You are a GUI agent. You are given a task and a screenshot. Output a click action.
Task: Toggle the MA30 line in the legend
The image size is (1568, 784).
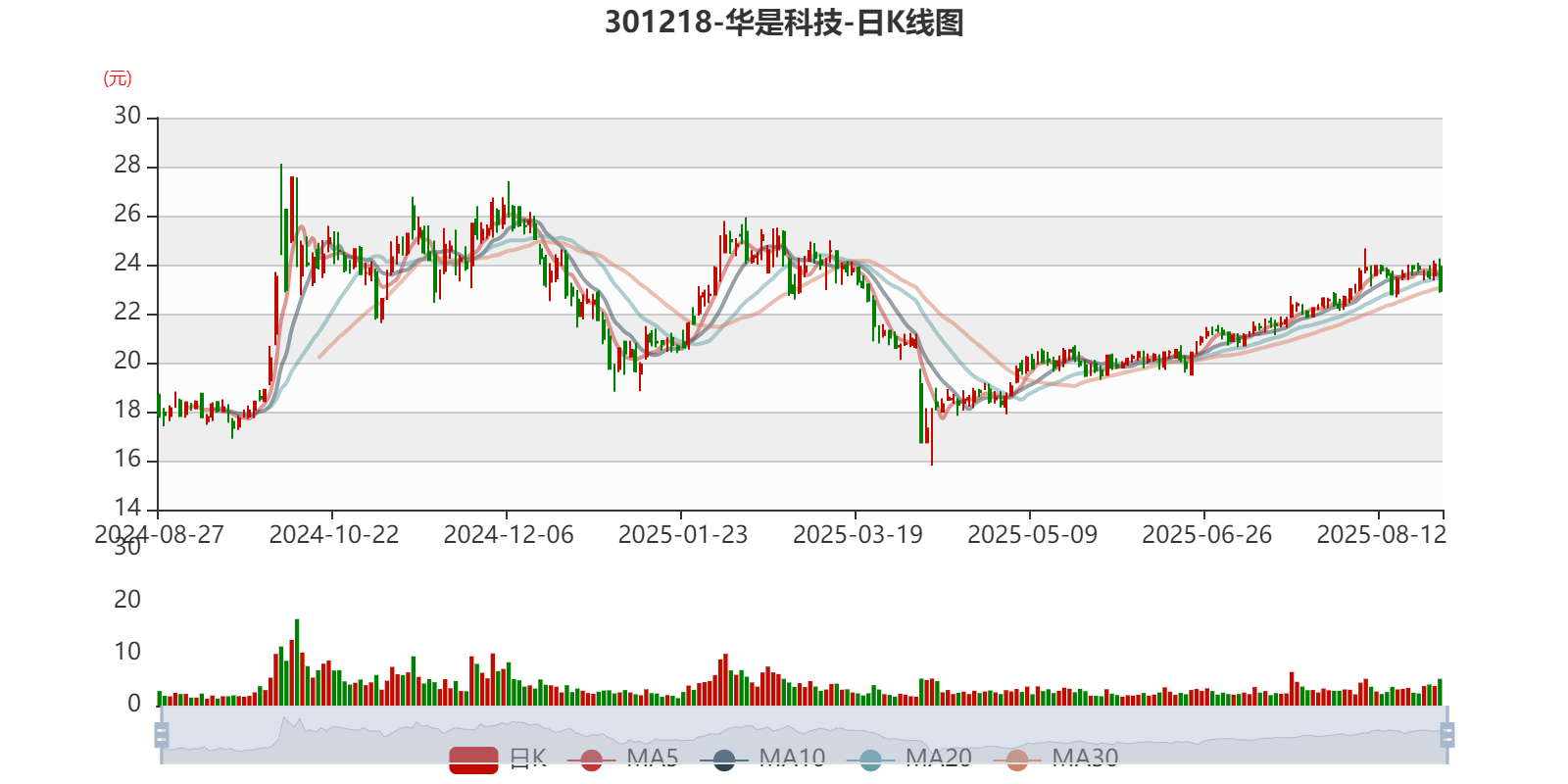1055,759
